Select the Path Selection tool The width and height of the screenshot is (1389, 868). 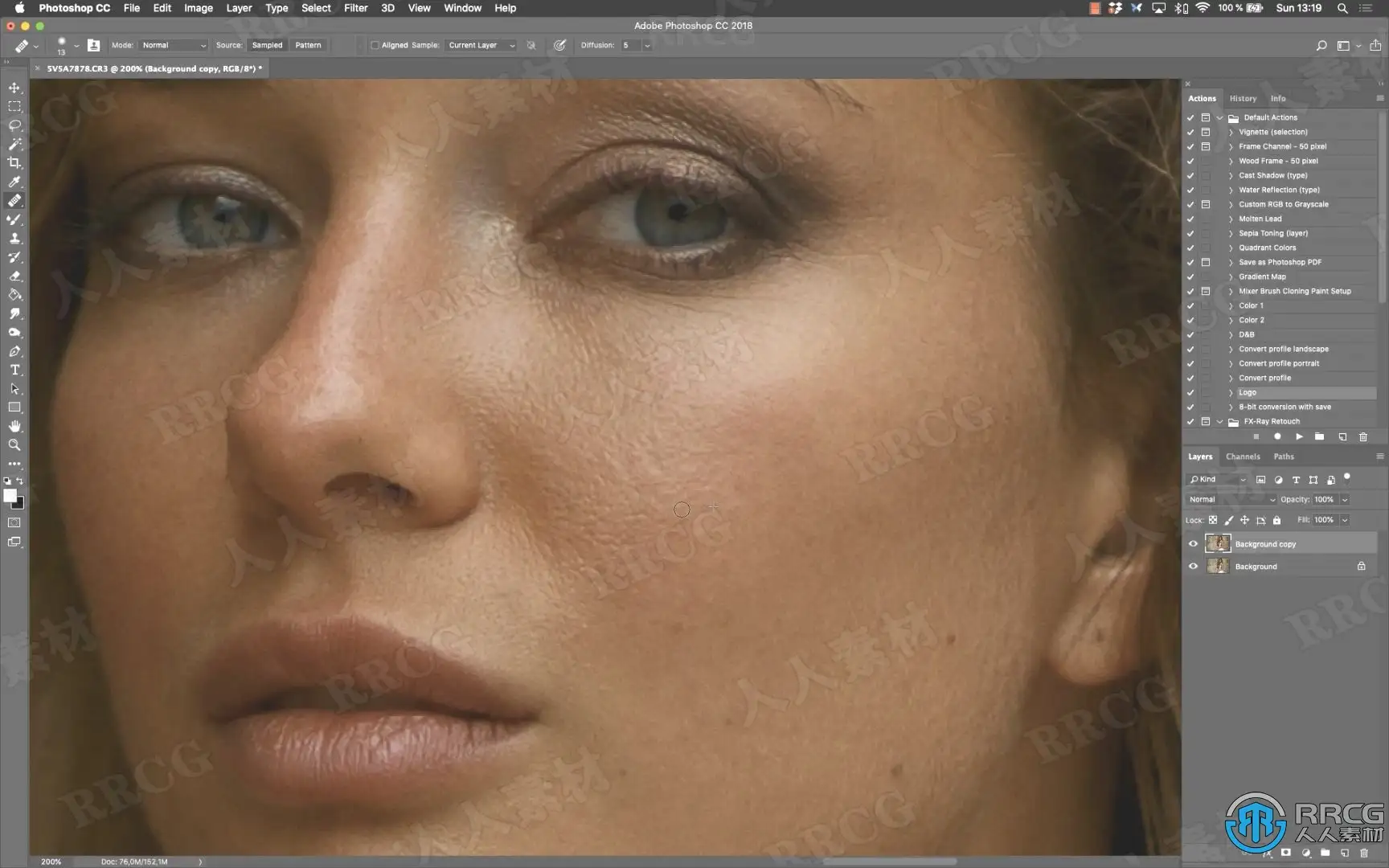[x=14, y=389]
